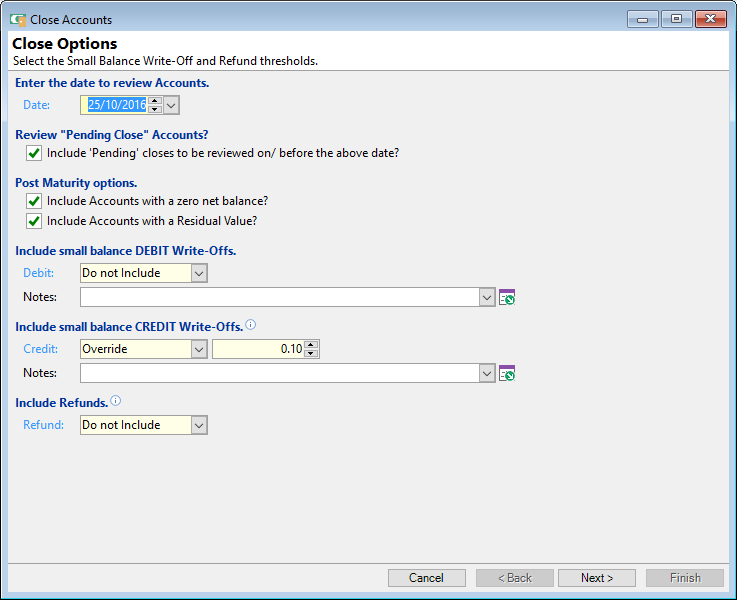
Task: Open the Refund dropdown list
Action: click(198, 425)
